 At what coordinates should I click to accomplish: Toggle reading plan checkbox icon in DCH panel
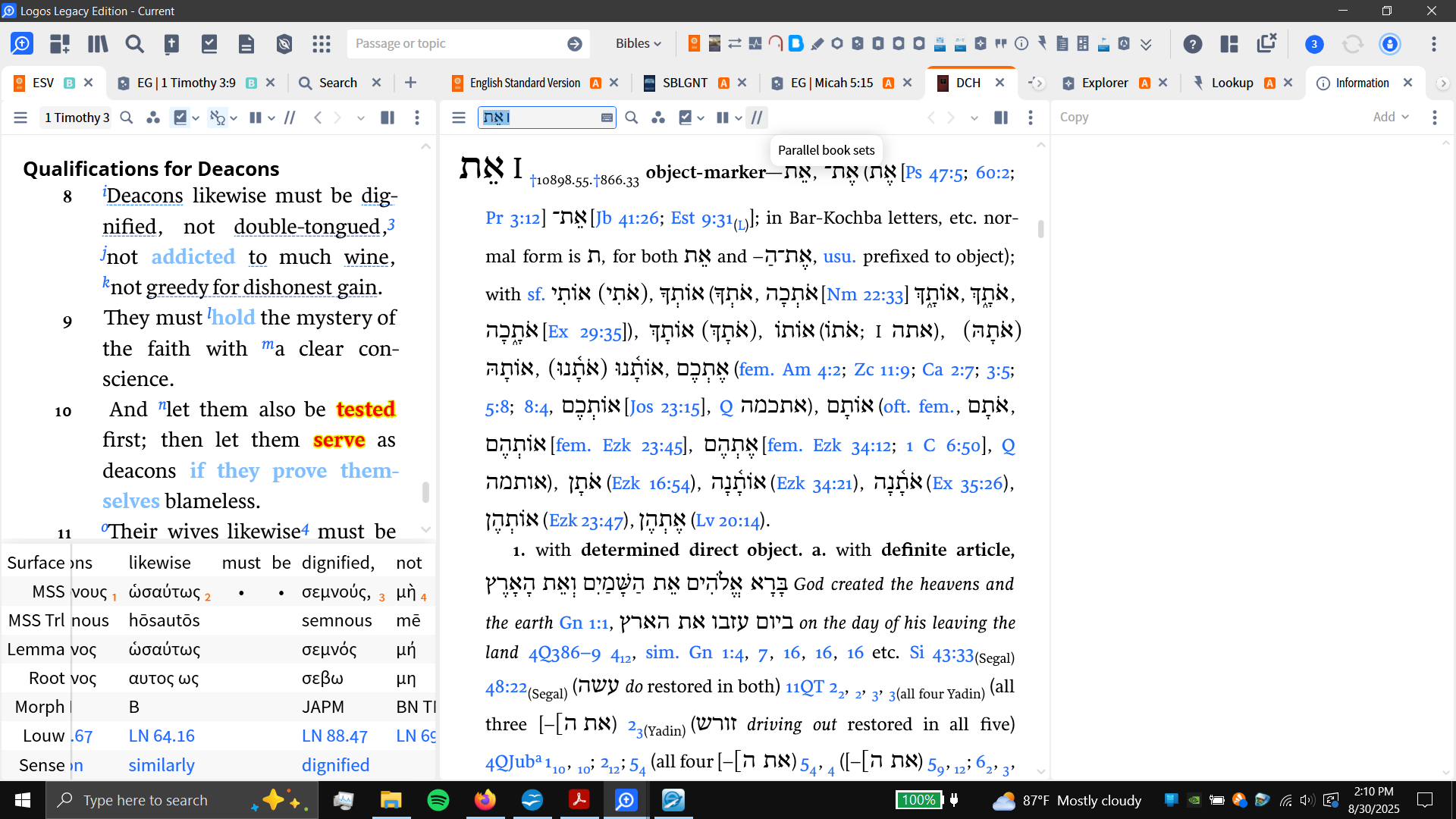click(686, 118)
